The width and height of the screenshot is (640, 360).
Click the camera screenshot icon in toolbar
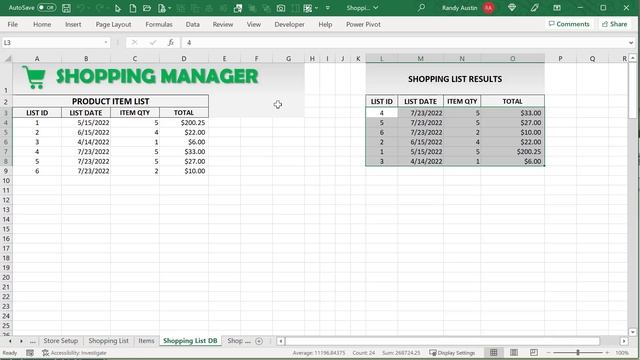click(281, 8)
